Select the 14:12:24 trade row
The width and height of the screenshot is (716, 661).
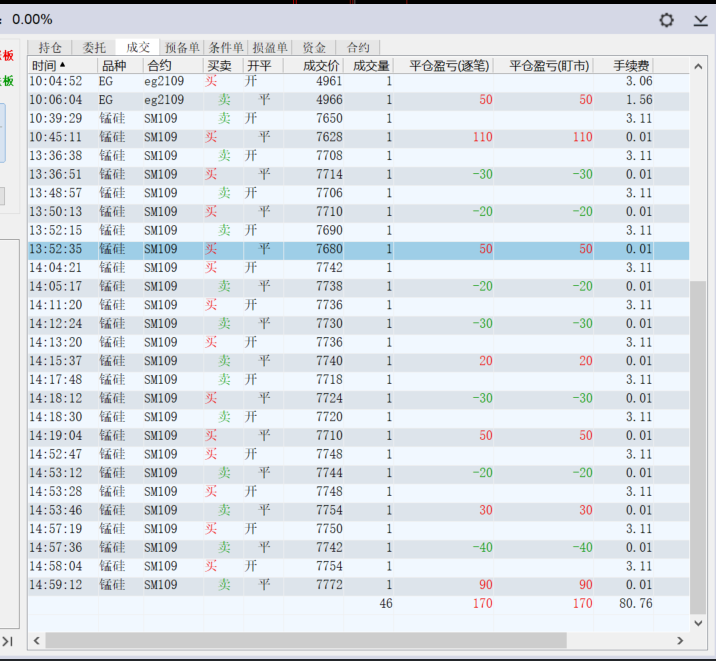coord(358,324)
